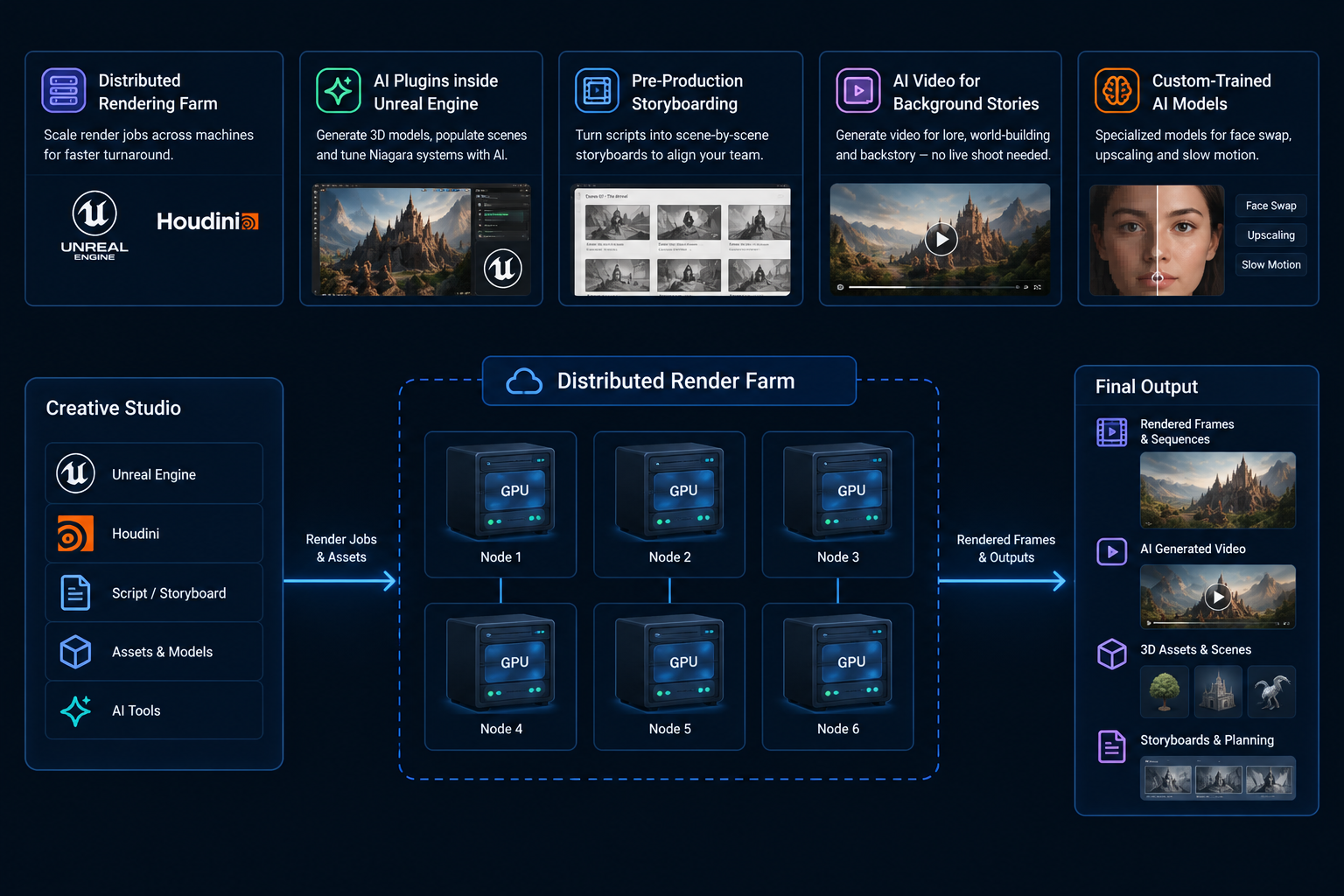Click the cloud icon beside Distributed Render Farm

click(524, 381)
